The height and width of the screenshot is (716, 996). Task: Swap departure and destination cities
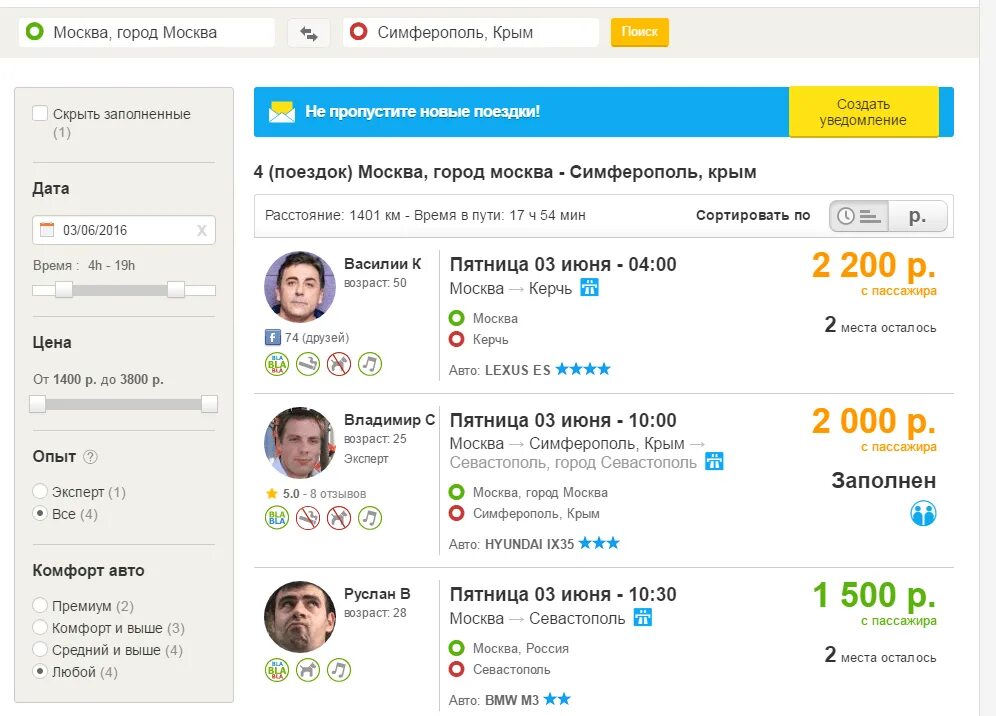pyautogui.click(x=309, y=33)
